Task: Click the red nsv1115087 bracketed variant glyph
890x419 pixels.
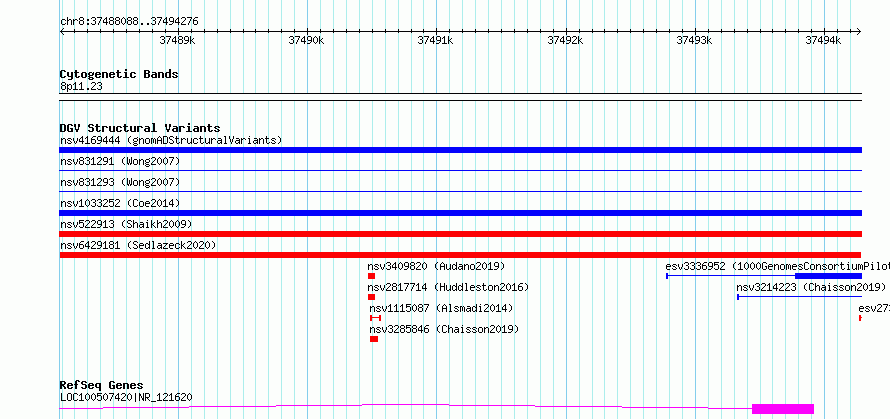Action: point(375,318)
